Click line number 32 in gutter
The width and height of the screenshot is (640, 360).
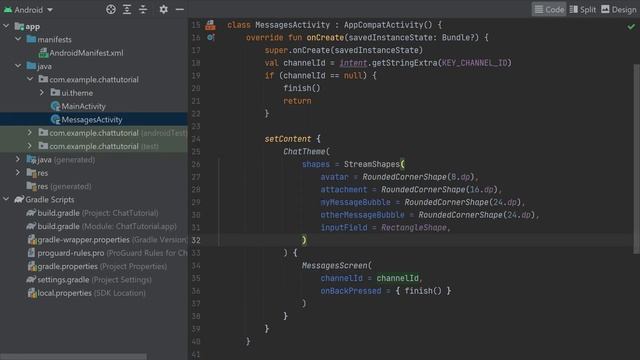point(196,240)
